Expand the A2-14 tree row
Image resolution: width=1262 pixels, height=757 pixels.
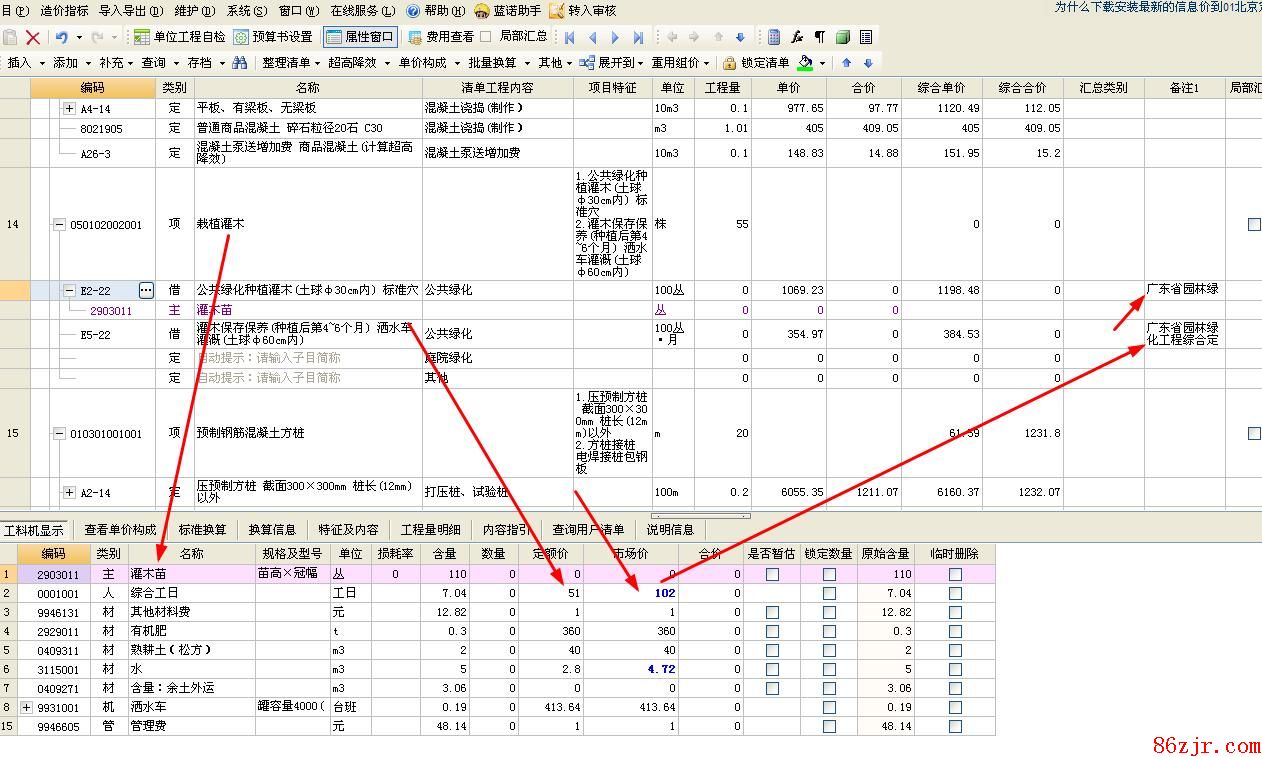(x=69, y=492)
